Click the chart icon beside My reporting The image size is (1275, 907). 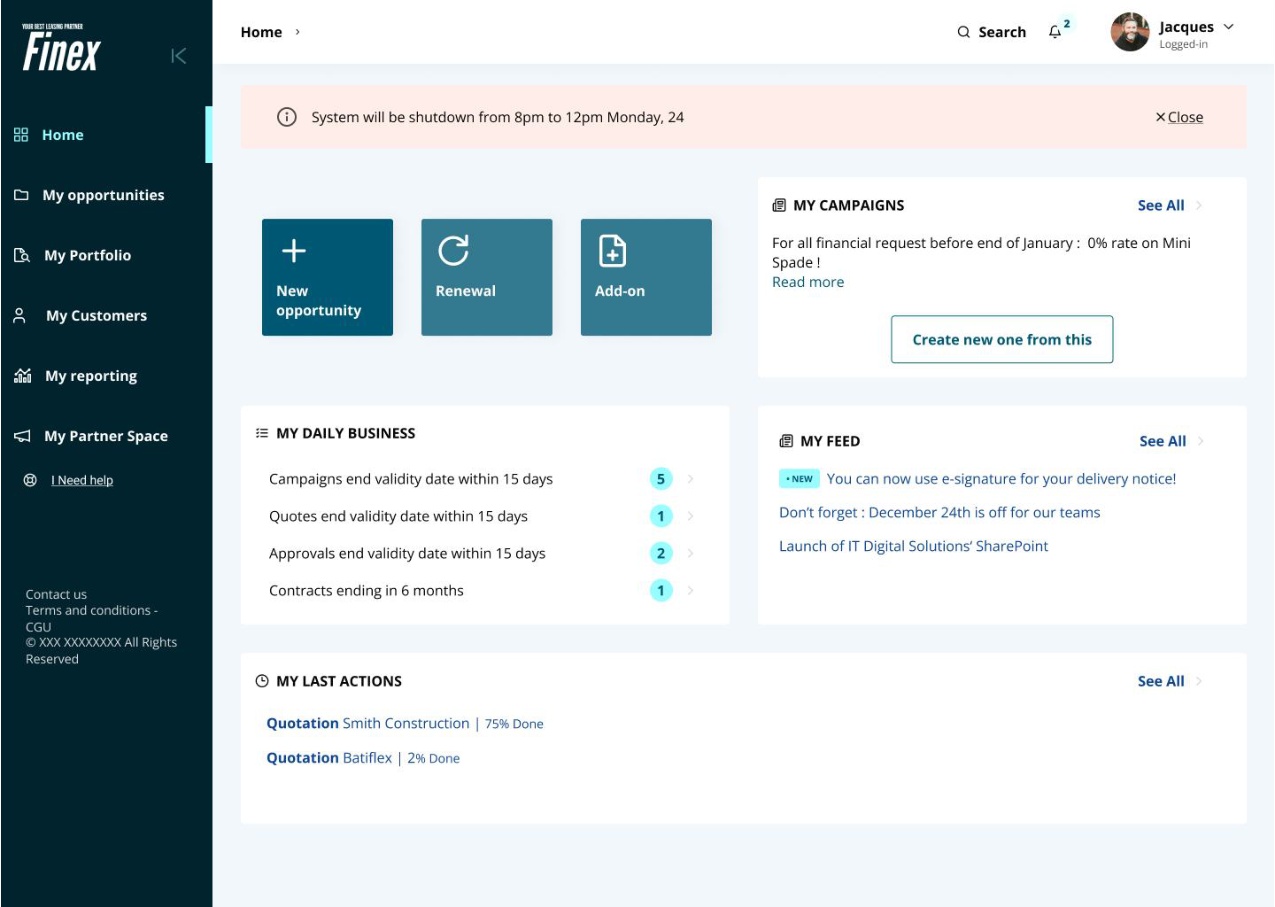[22, 376]
